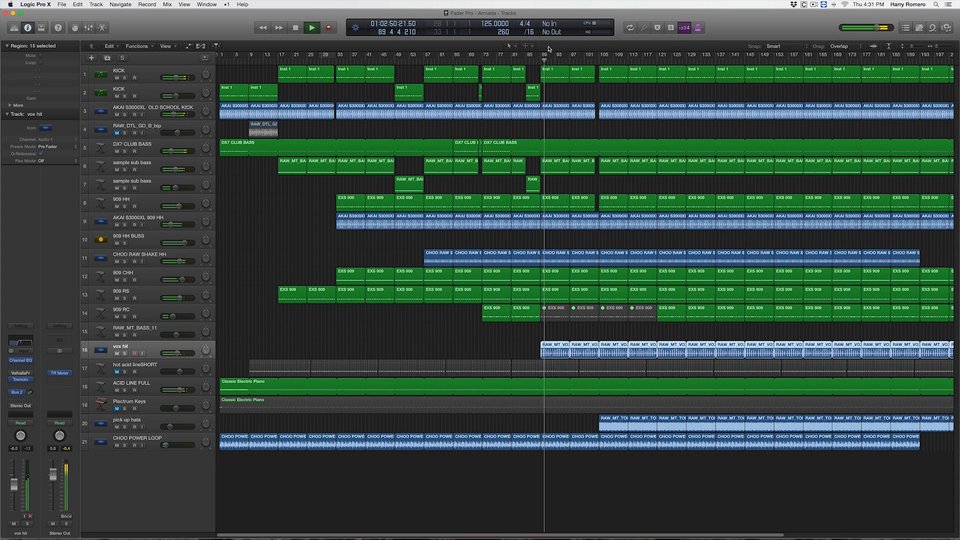Image resolution: width=960 pixels, height=540 pixels.
Task: Open Quick Help question mark button
Action: click(58, 28)
